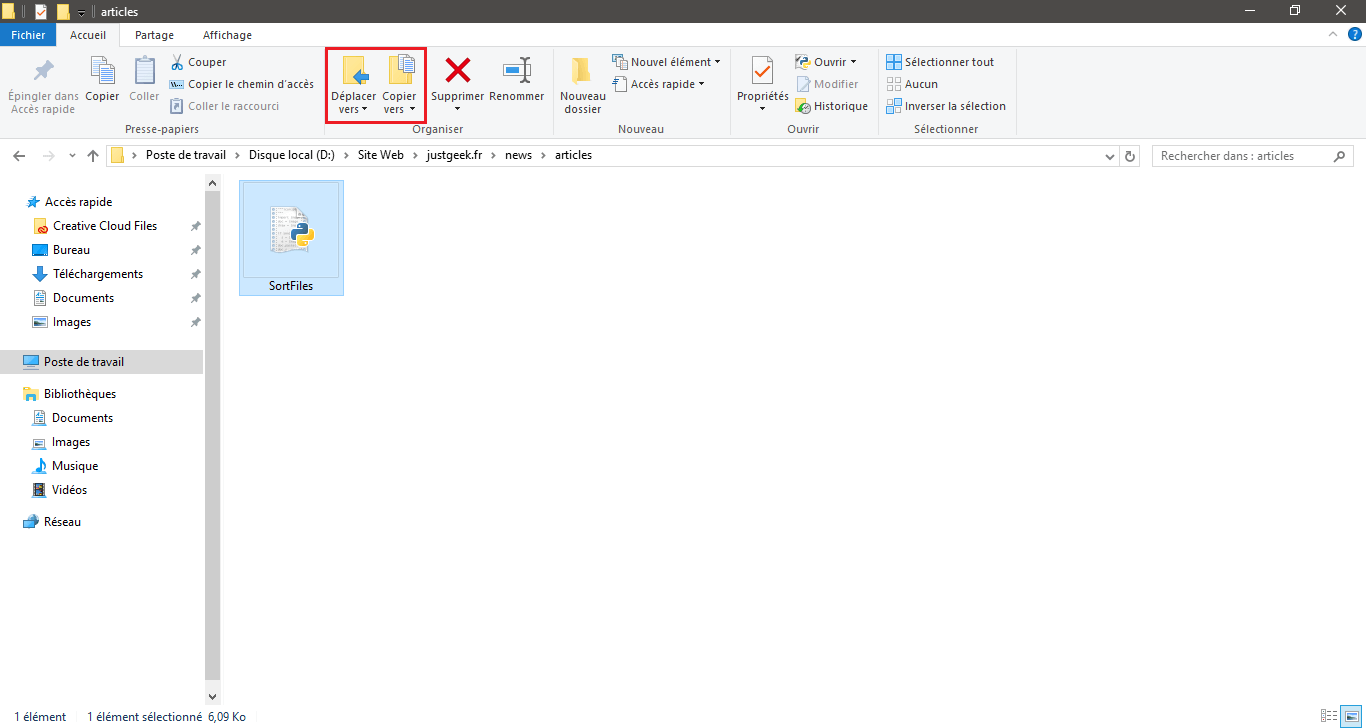The height and width of the screenshot is (728, 1366).
Task: Open the ribbon help question mark
Action: (1353, 34)
